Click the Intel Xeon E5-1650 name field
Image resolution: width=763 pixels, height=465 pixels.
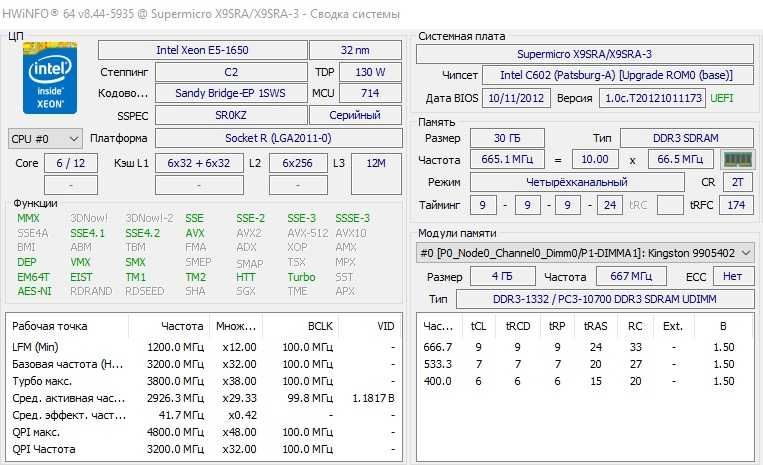coord(202,50)
